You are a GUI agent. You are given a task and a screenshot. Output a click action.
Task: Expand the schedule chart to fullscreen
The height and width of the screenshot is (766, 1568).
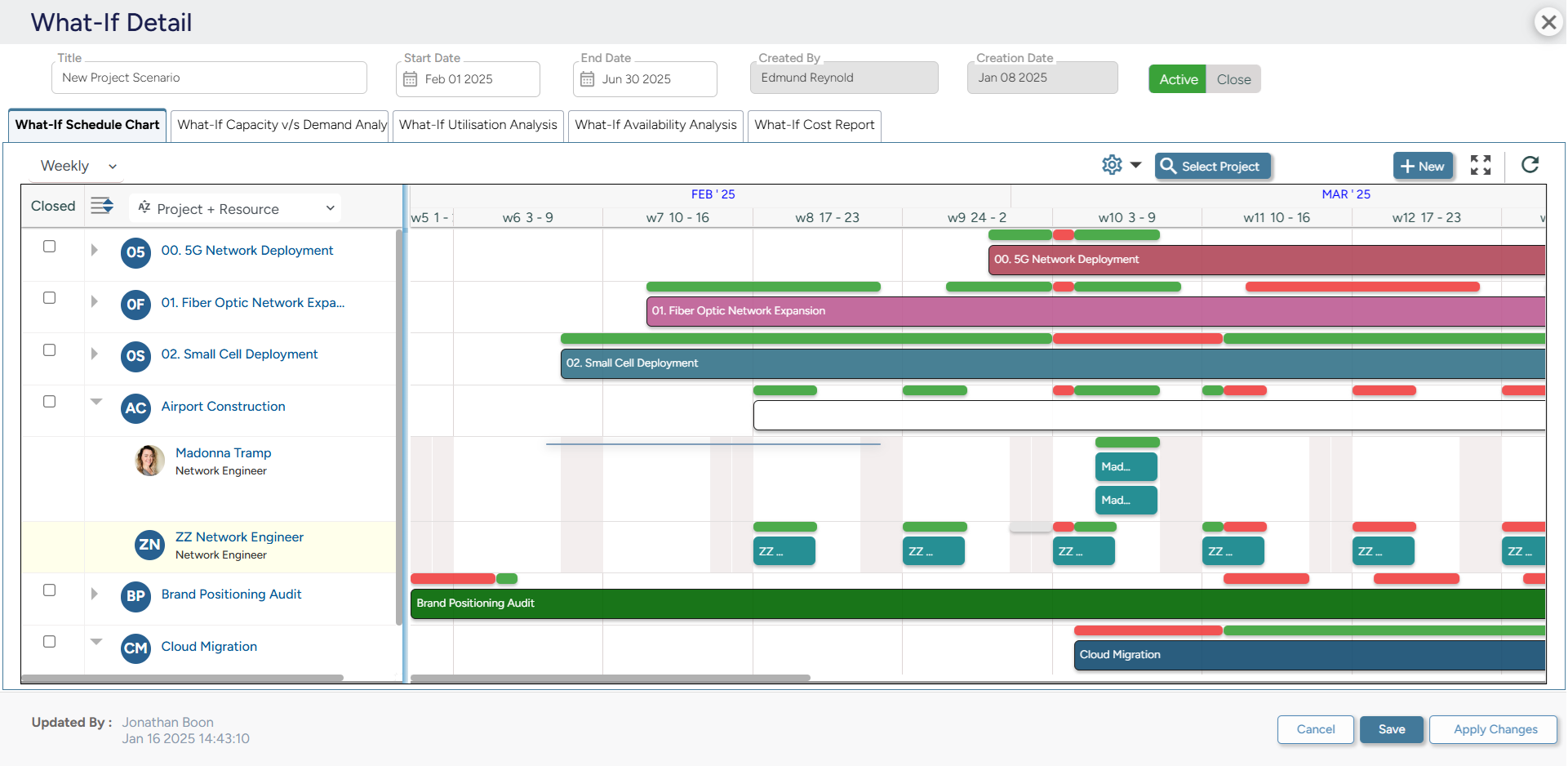click(x=1481, y=165)
